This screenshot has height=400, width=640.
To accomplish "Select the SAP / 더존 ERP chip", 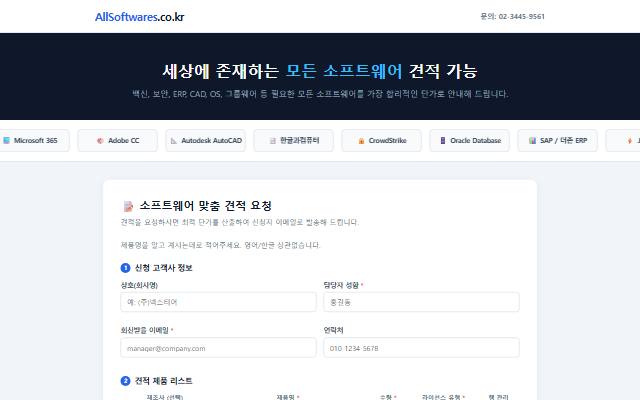I will coord(558,140).
